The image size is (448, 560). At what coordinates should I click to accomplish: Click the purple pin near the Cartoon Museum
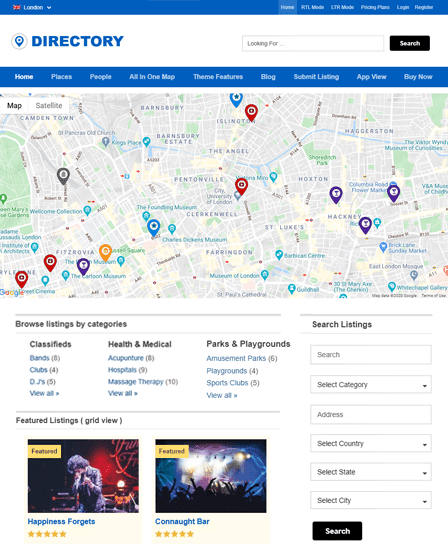(x=83, y=266)
